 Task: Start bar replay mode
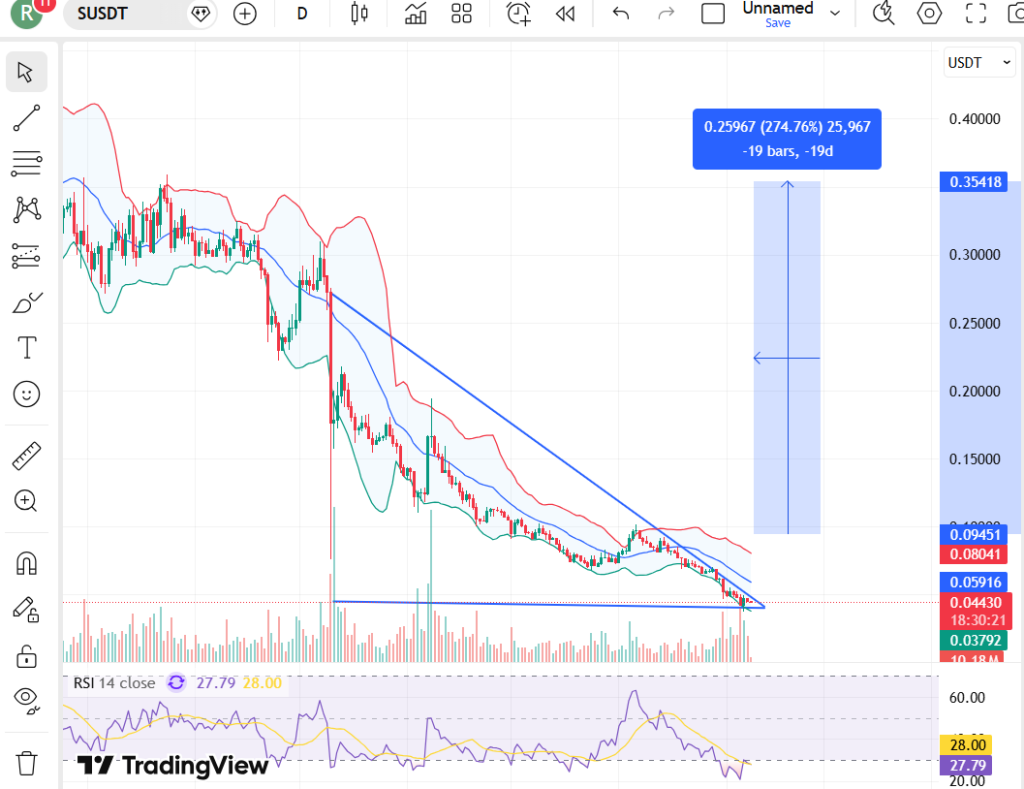click(x=564, y=14)
